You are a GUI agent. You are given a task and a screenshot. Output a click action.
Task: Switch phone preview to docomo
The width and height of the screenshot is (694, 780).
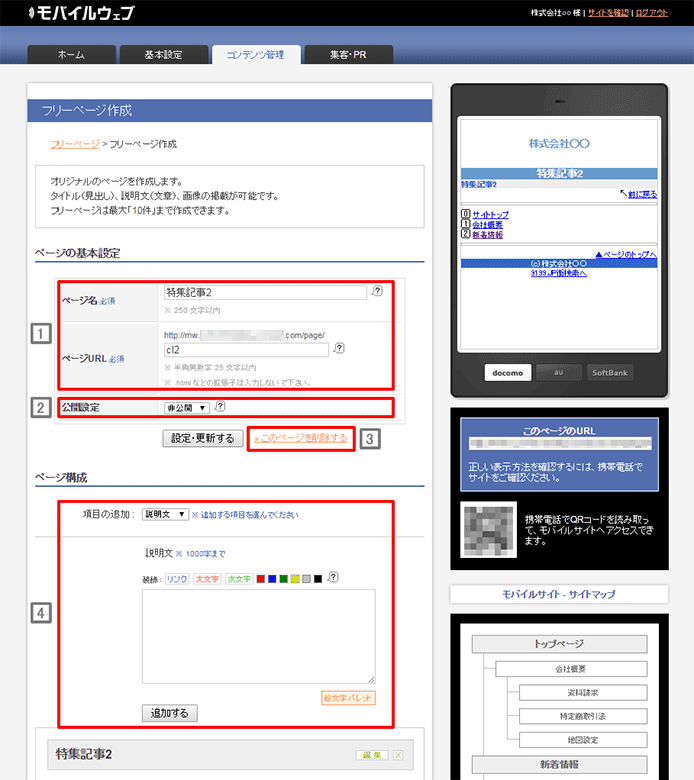[508, 373]
